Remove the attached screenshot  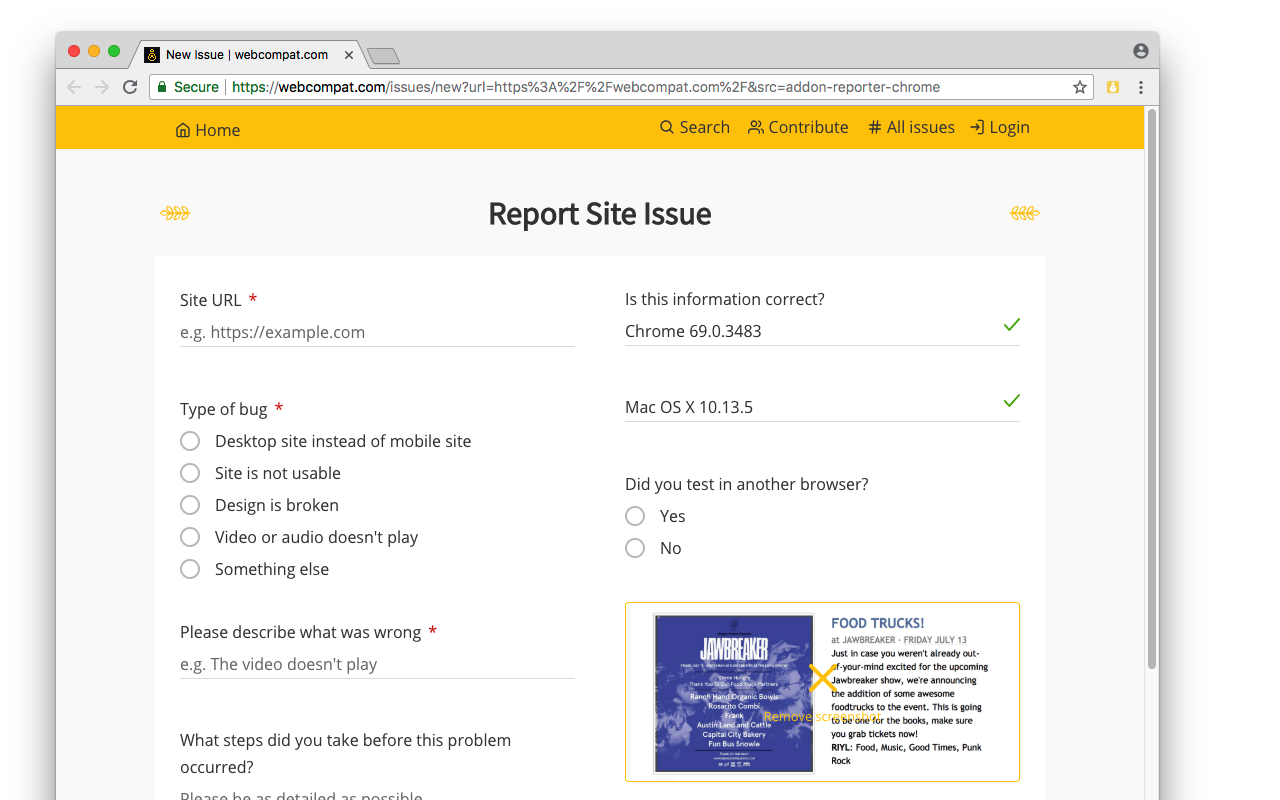pos(822,678)
